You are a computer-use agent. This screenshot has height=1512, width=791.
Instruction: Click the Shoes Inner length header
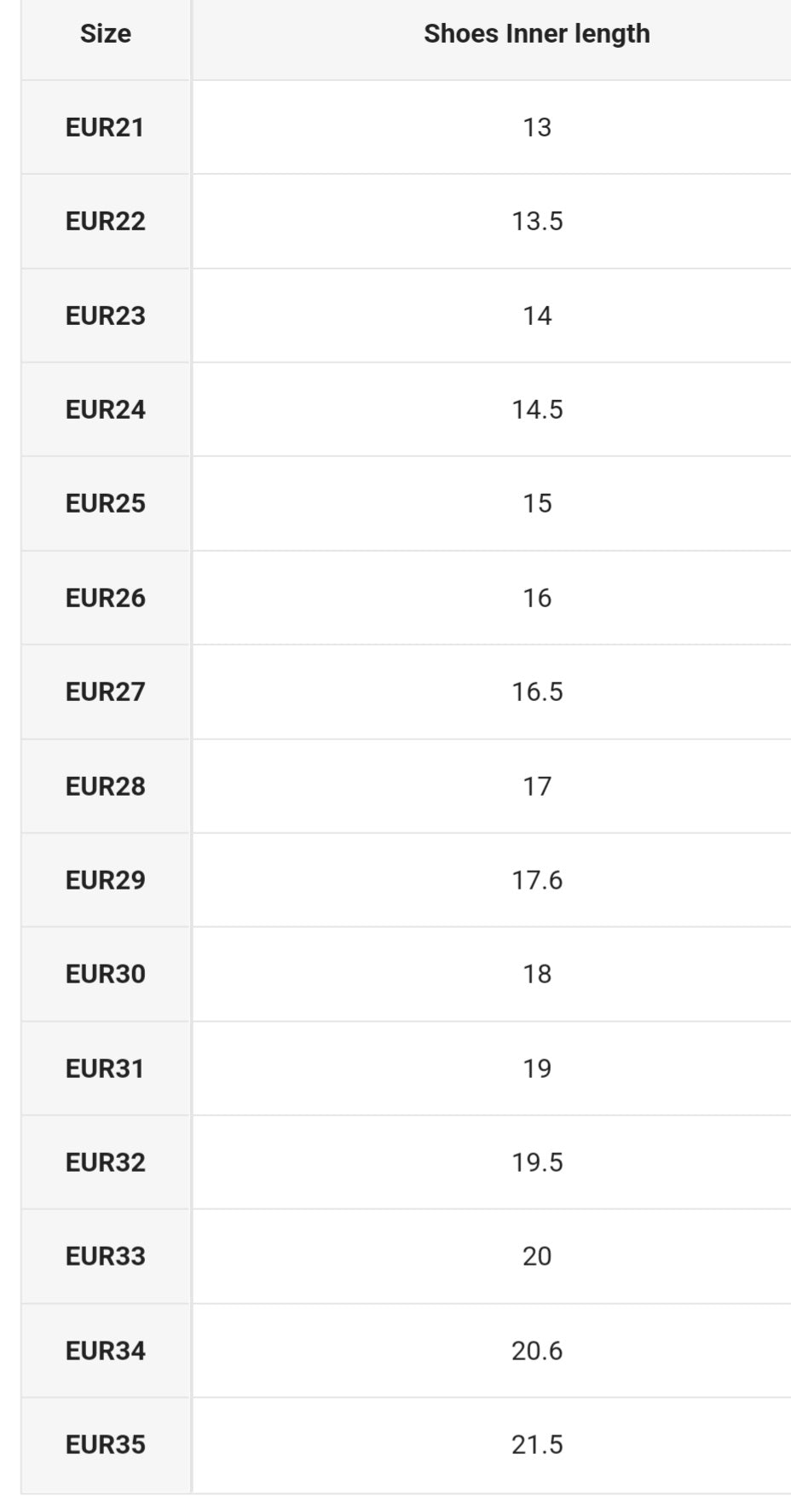point(537,34)
